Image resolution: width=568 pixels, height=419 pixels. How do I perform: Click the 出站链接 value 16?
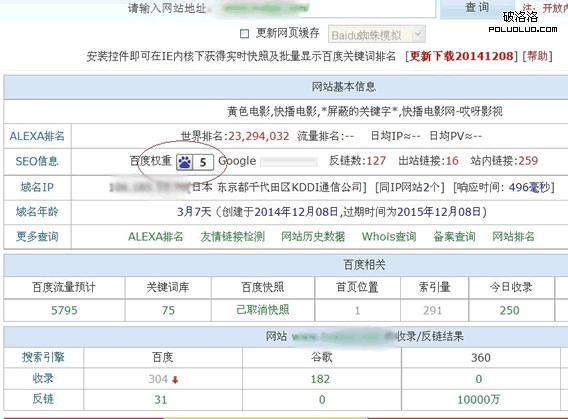[x=452, y=160]
